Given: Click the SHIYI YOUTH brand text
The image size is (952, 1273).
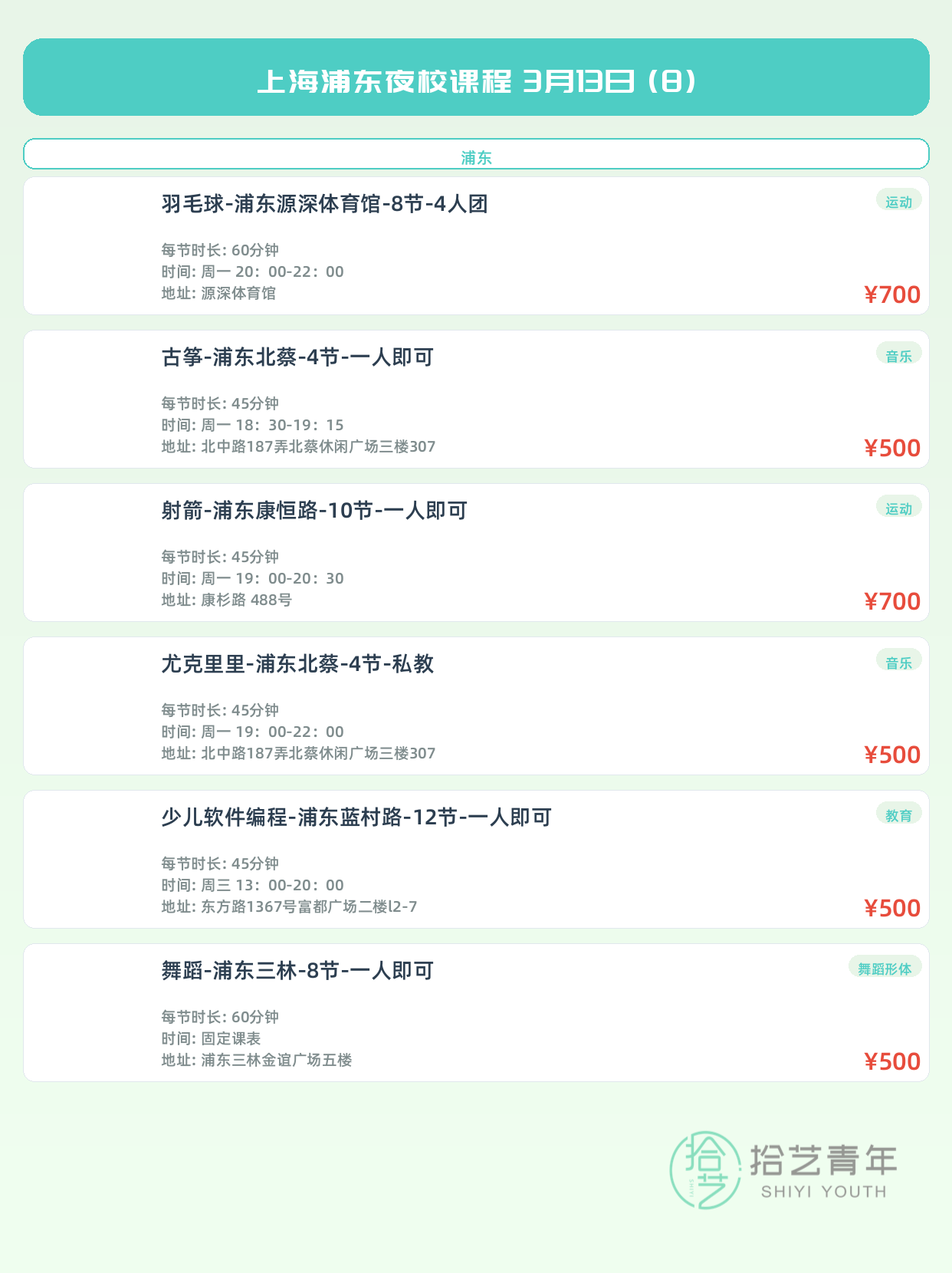Looking at the screenshot, I should click(x=823, y=1192).
